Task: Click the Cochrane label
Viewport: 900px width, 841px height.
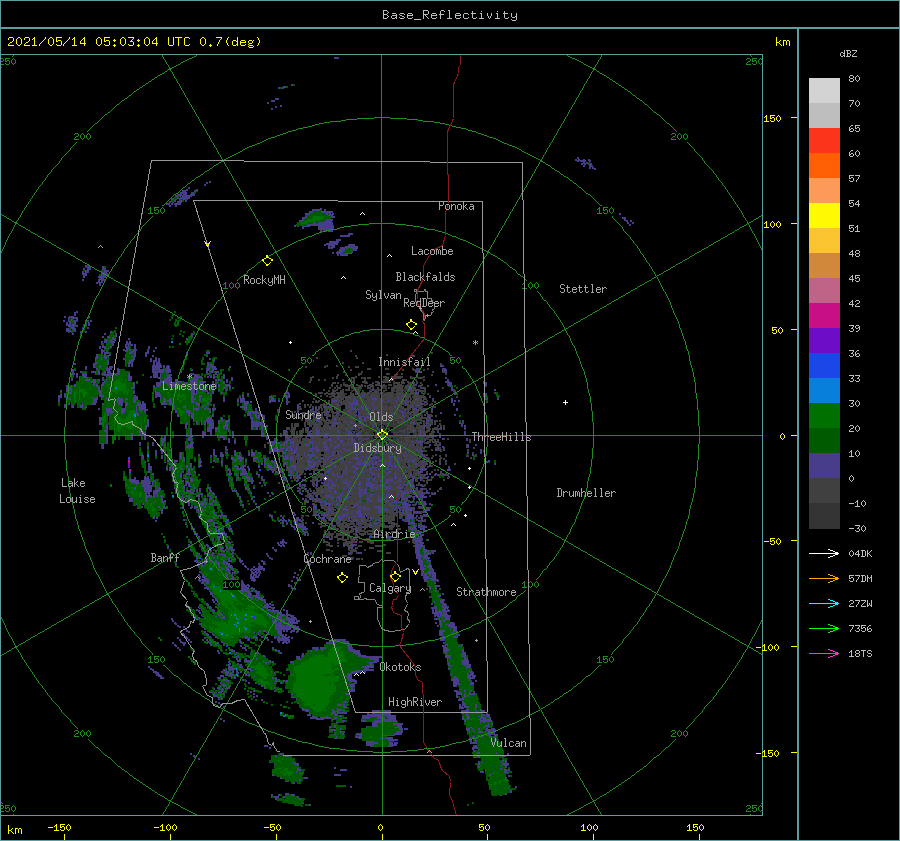Action: click(327, 559)
